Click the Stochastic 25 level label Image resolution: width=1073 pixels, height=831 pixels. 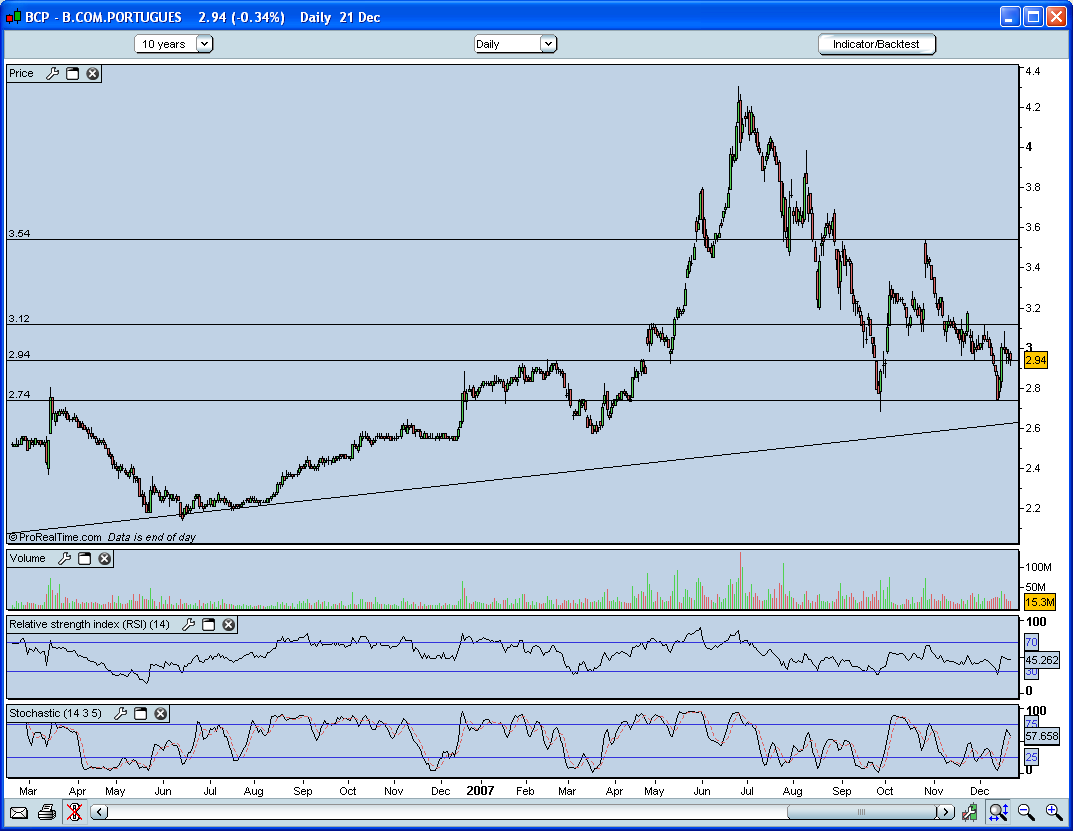click(x=1031, y=756)
